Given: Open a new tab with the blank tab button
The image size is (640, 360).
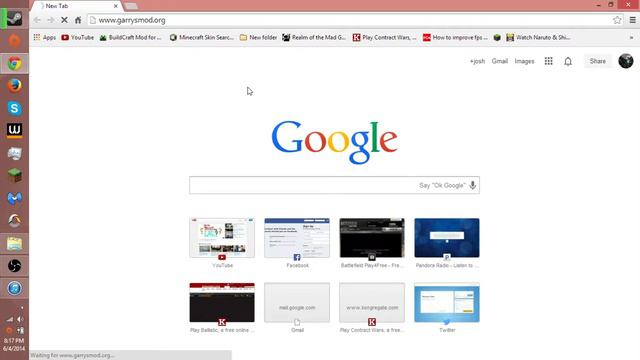Looking at the screenshot, I should pyautogui.click(x=131, y=6).
